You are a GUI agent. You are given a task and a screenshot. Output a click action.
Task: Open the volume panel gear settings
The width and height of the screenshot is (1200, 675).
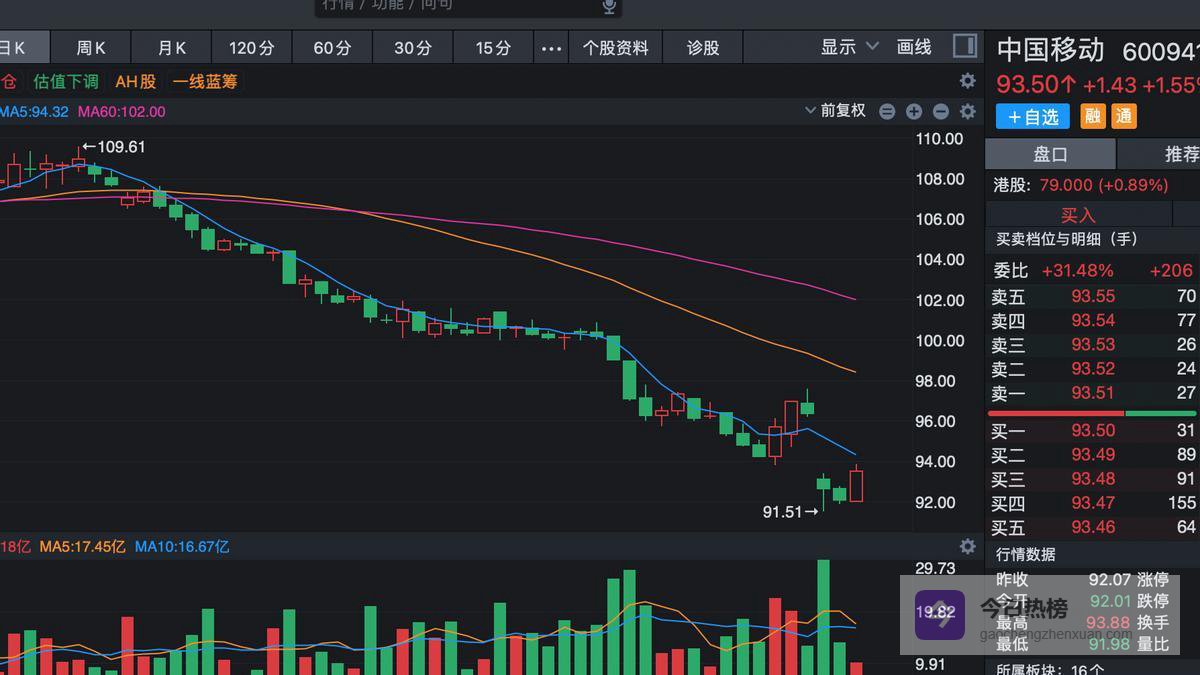(967, 546)
